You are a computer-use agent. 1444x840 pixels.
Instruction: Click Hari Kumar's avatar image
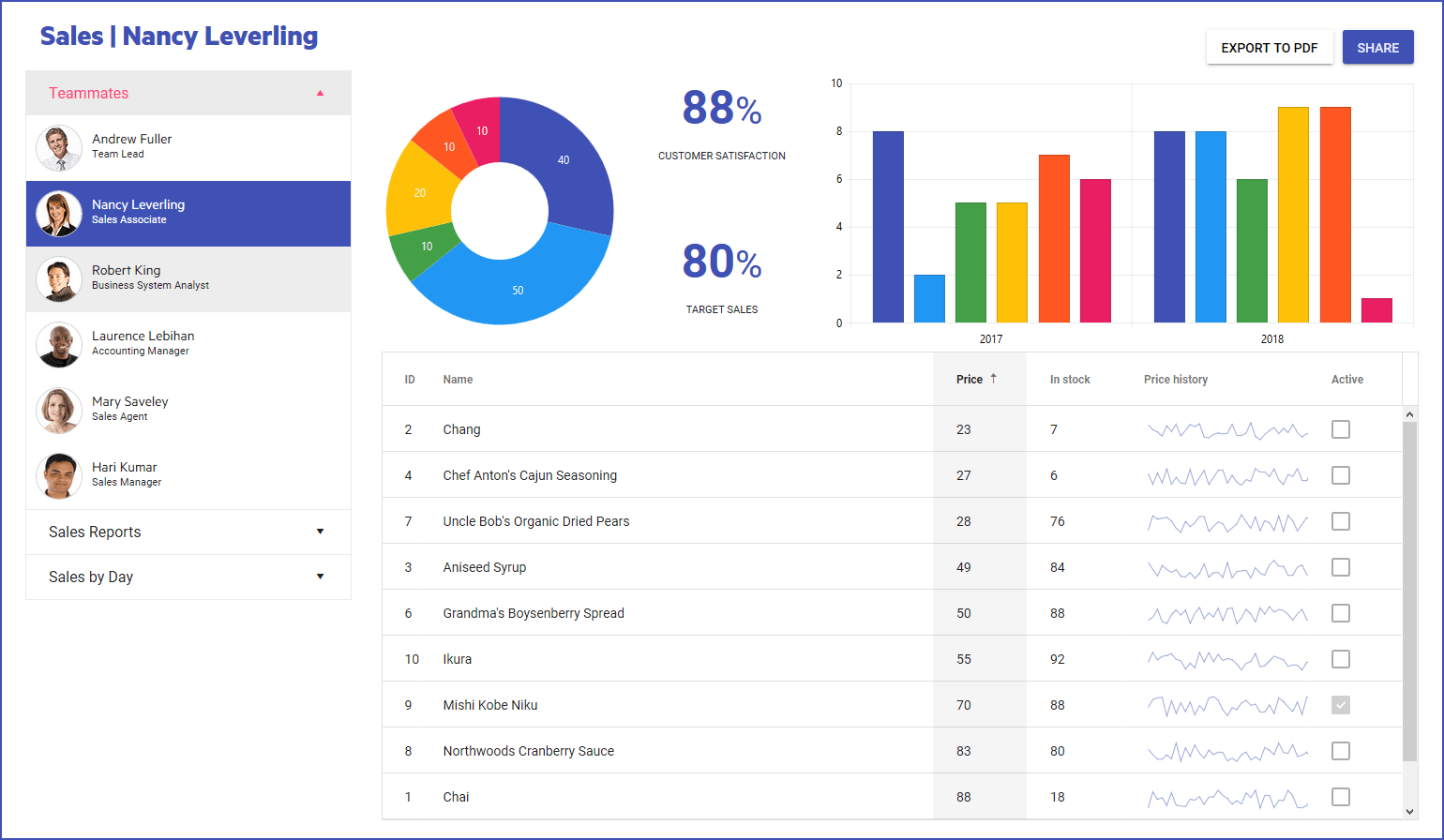tap(59, 476)
